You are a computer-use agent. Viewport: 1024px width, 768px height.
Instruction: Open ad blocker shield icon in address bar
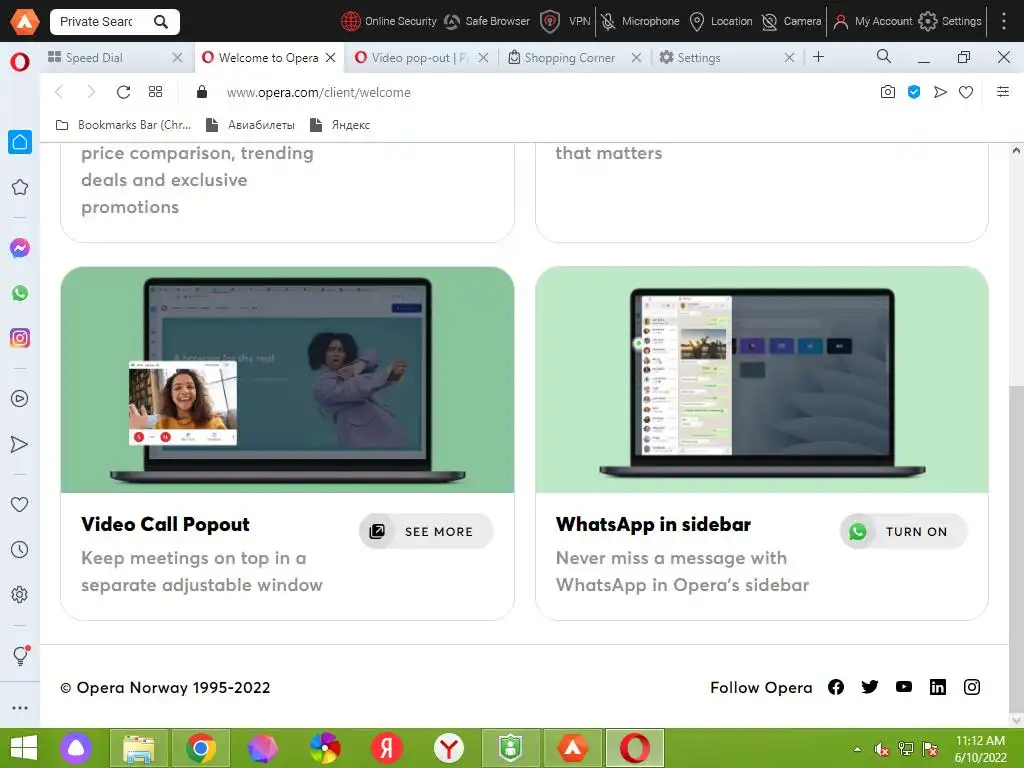(x=914, y=92)
